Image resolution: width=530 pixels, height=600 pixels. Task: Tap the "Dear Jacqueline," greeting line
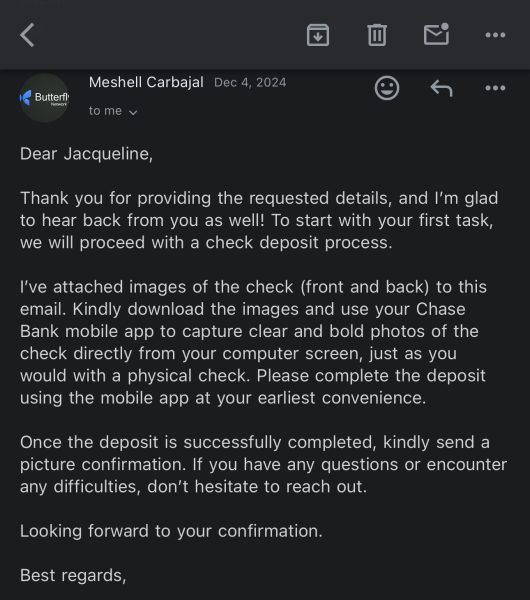point(86,154)
